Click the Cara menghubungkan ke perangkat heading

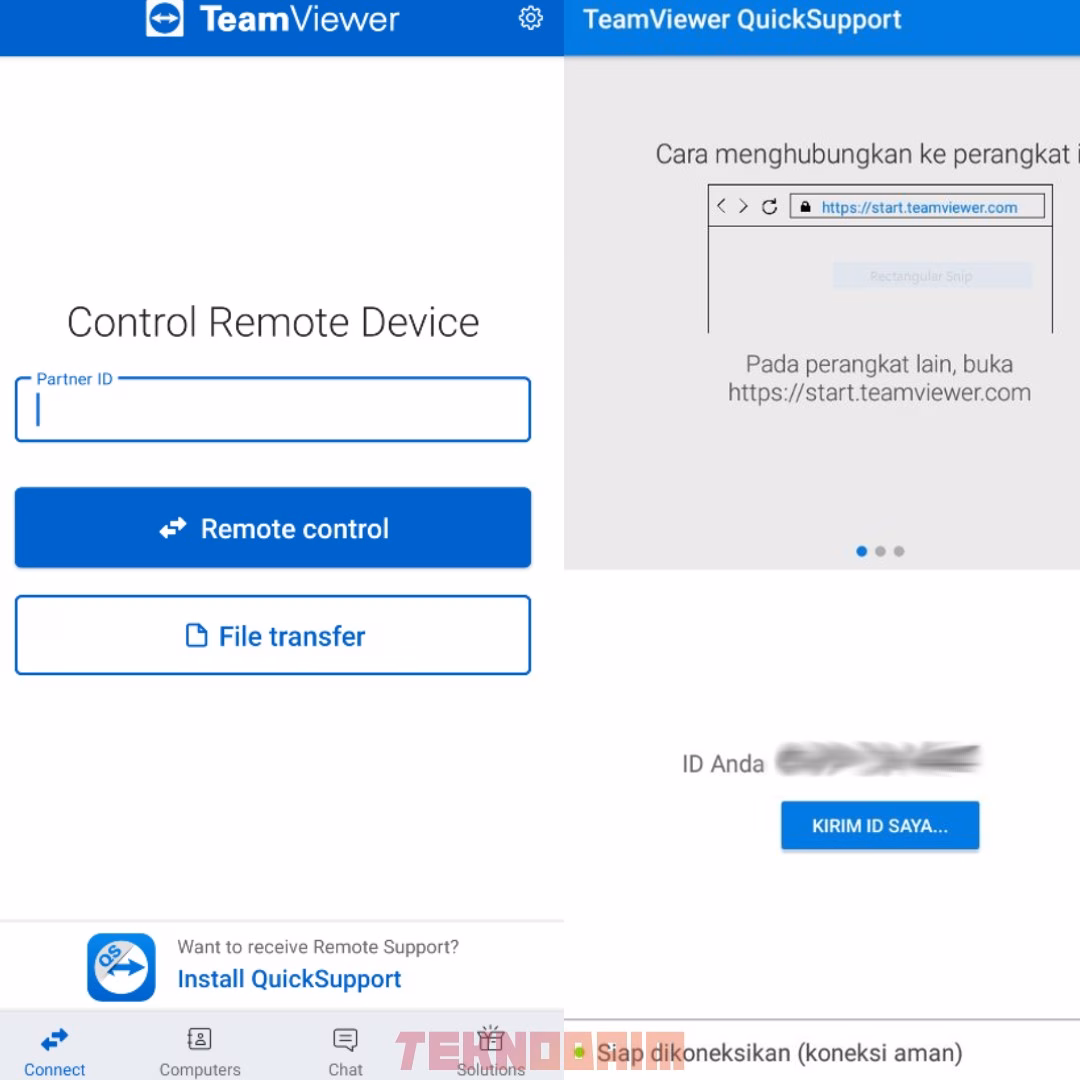866,154
